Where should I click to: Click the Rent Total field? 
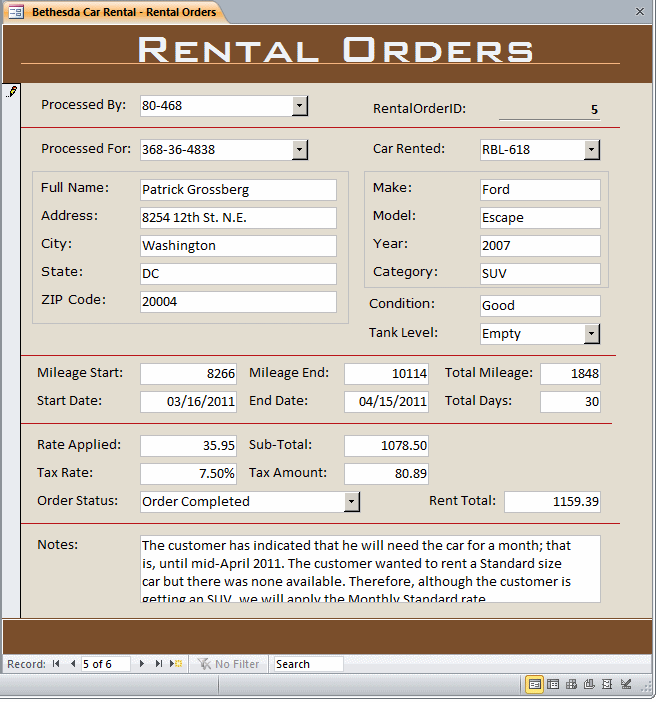[x=552, y=502]
